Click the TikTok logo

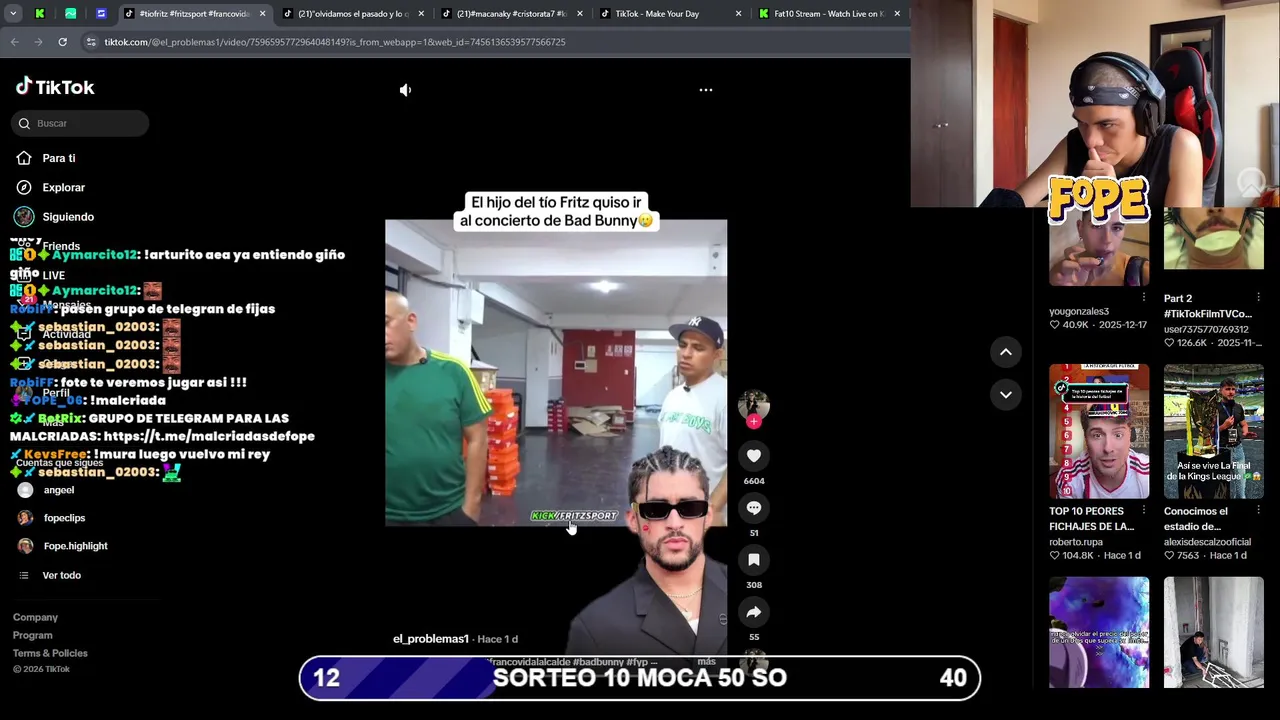point(55,87)
